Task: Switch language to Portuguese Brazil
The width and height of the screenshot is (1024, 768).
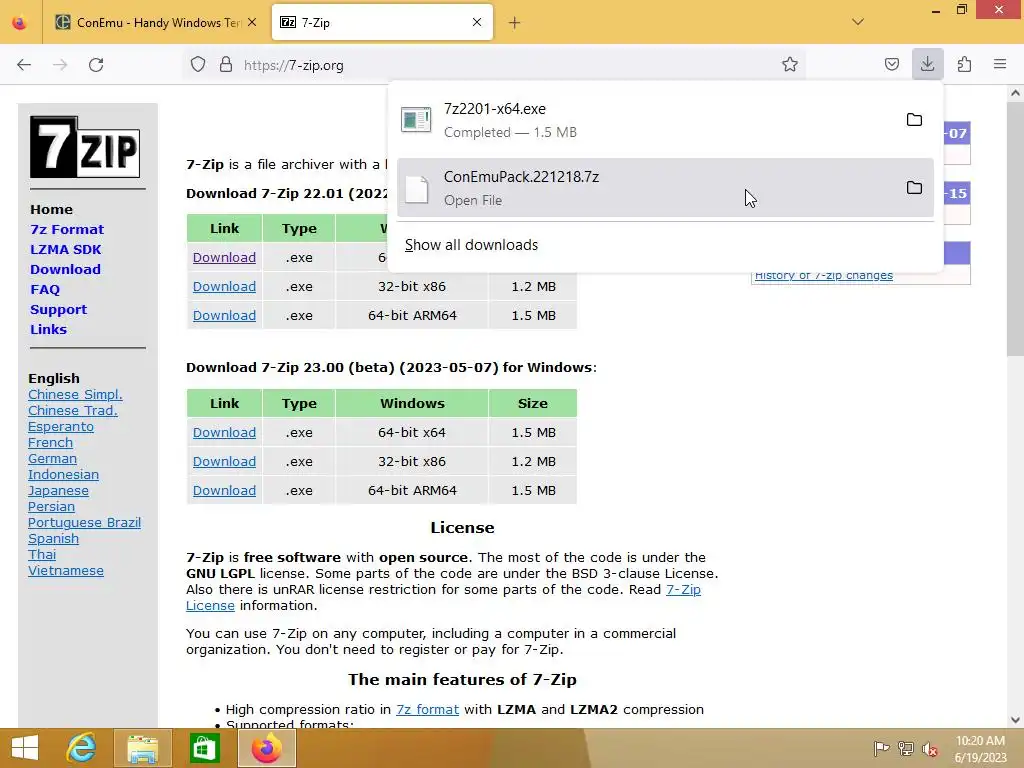Action: tap(84, 522)
